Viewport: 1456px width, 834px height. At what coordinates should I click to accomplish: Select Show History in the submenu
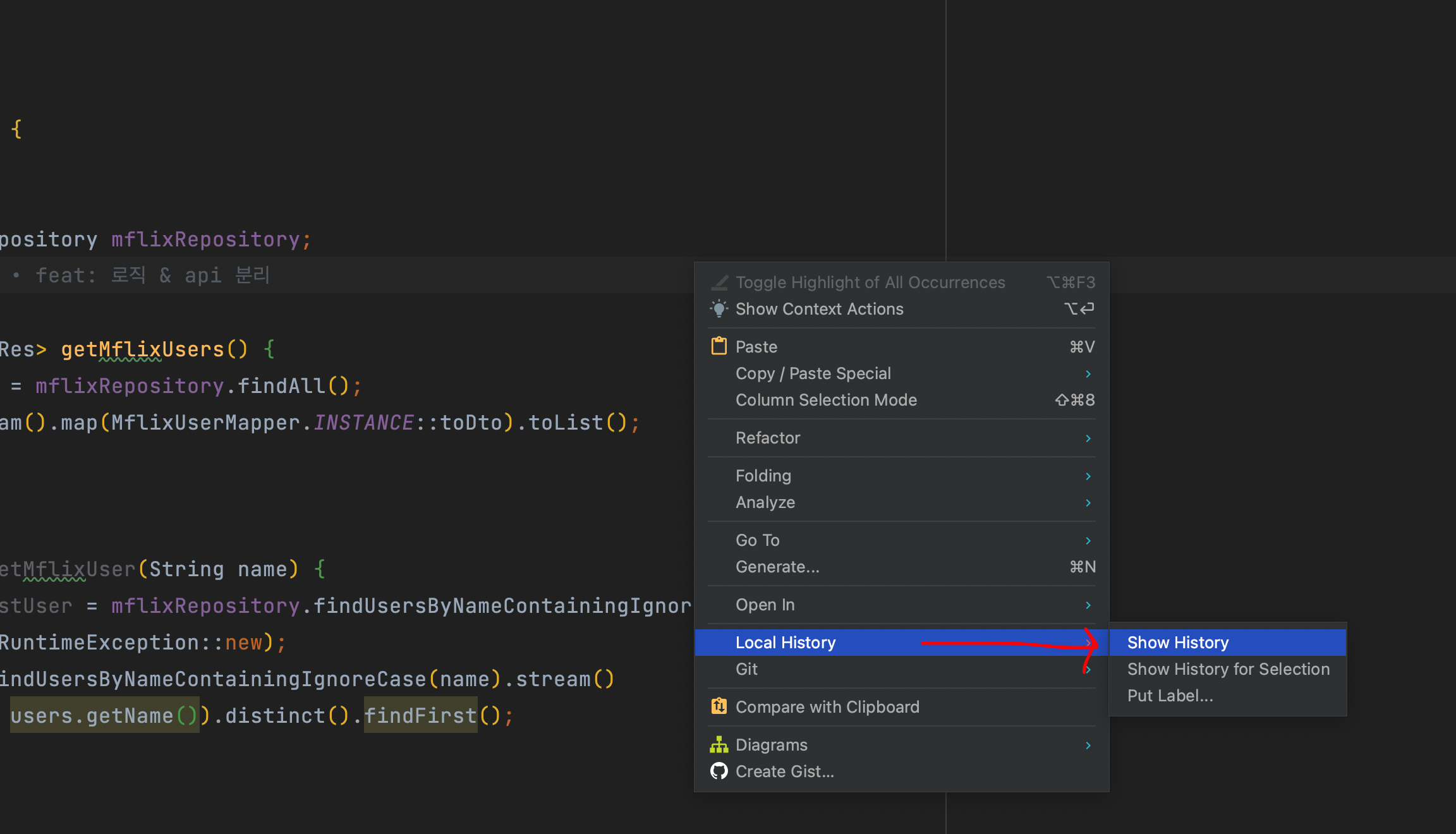pos(1178,643)
